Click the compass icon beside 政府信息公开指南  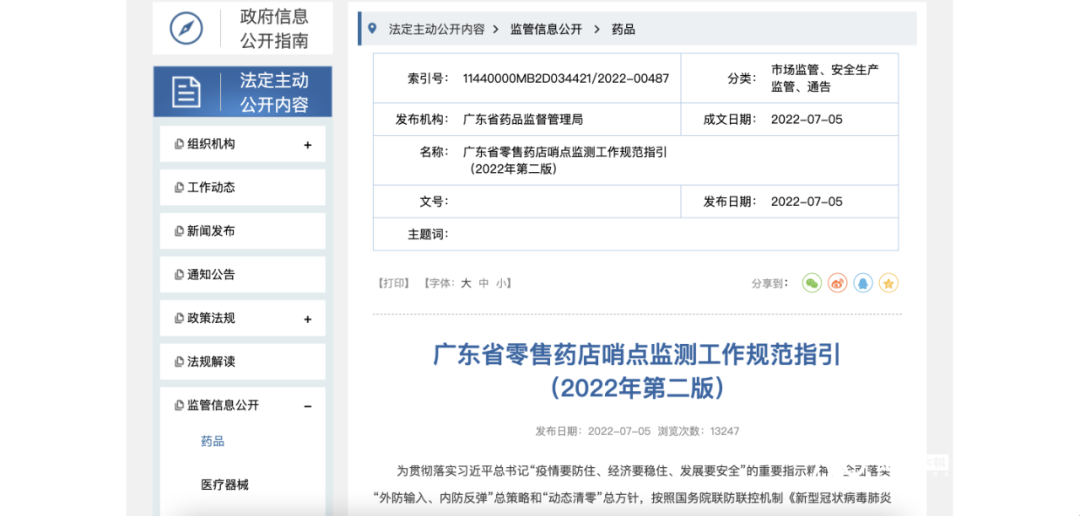point(186,28)
